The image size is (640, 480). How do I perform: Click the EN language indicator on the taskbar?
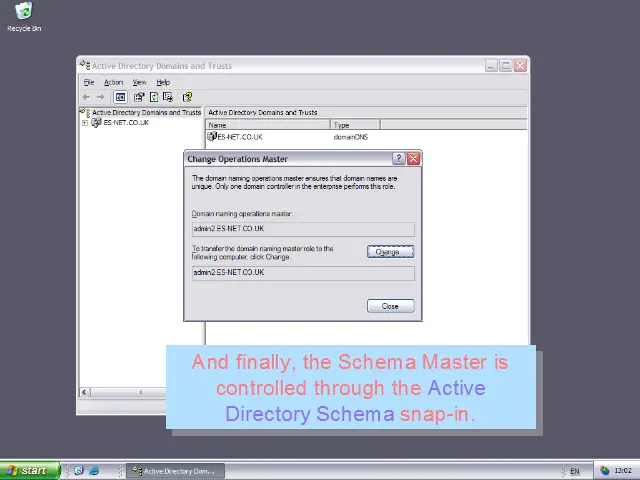tap(574, 471)
